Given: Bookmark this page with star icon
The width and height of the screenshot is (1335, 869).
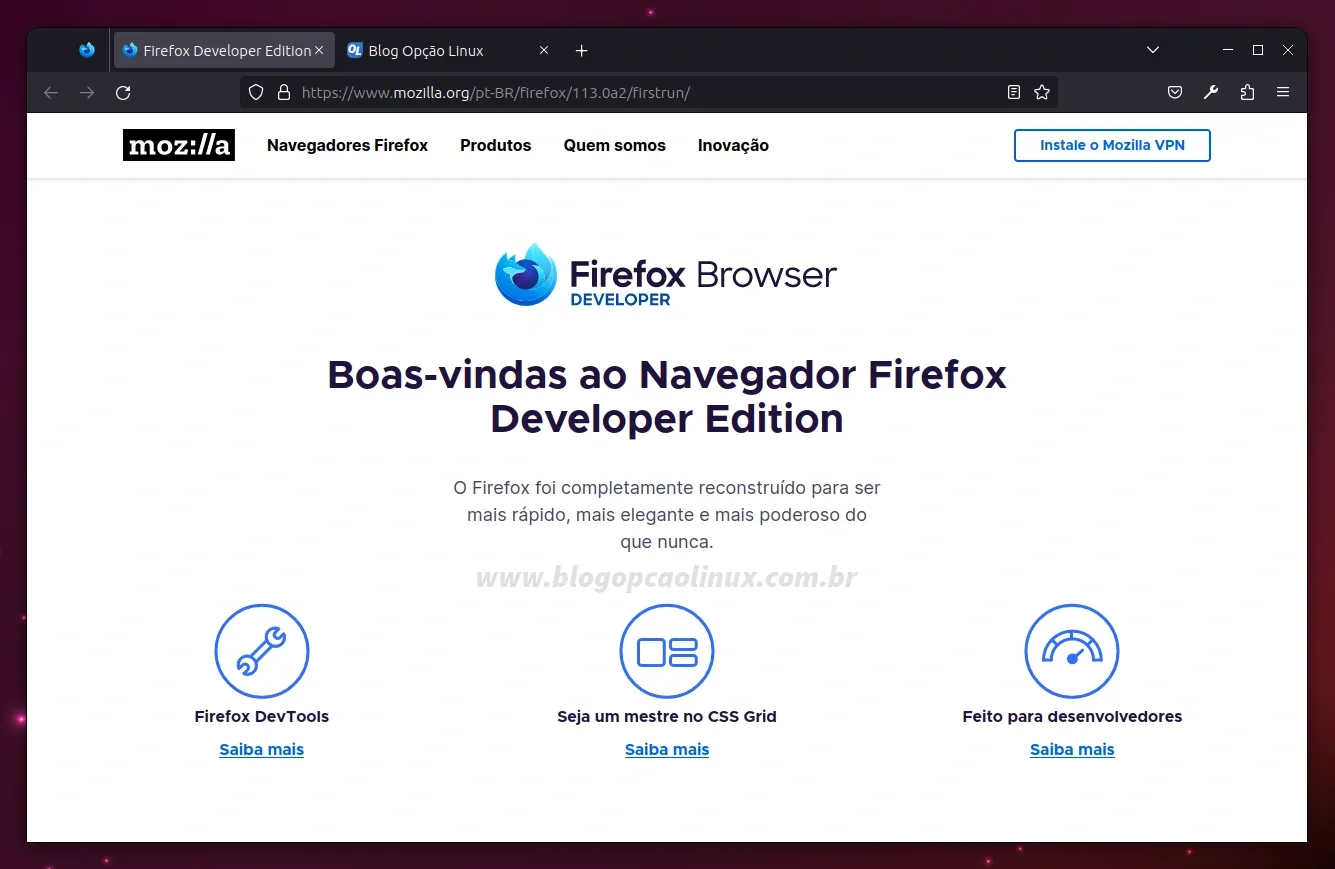Looking at the screenshot, I should [x=1042, y=92].
